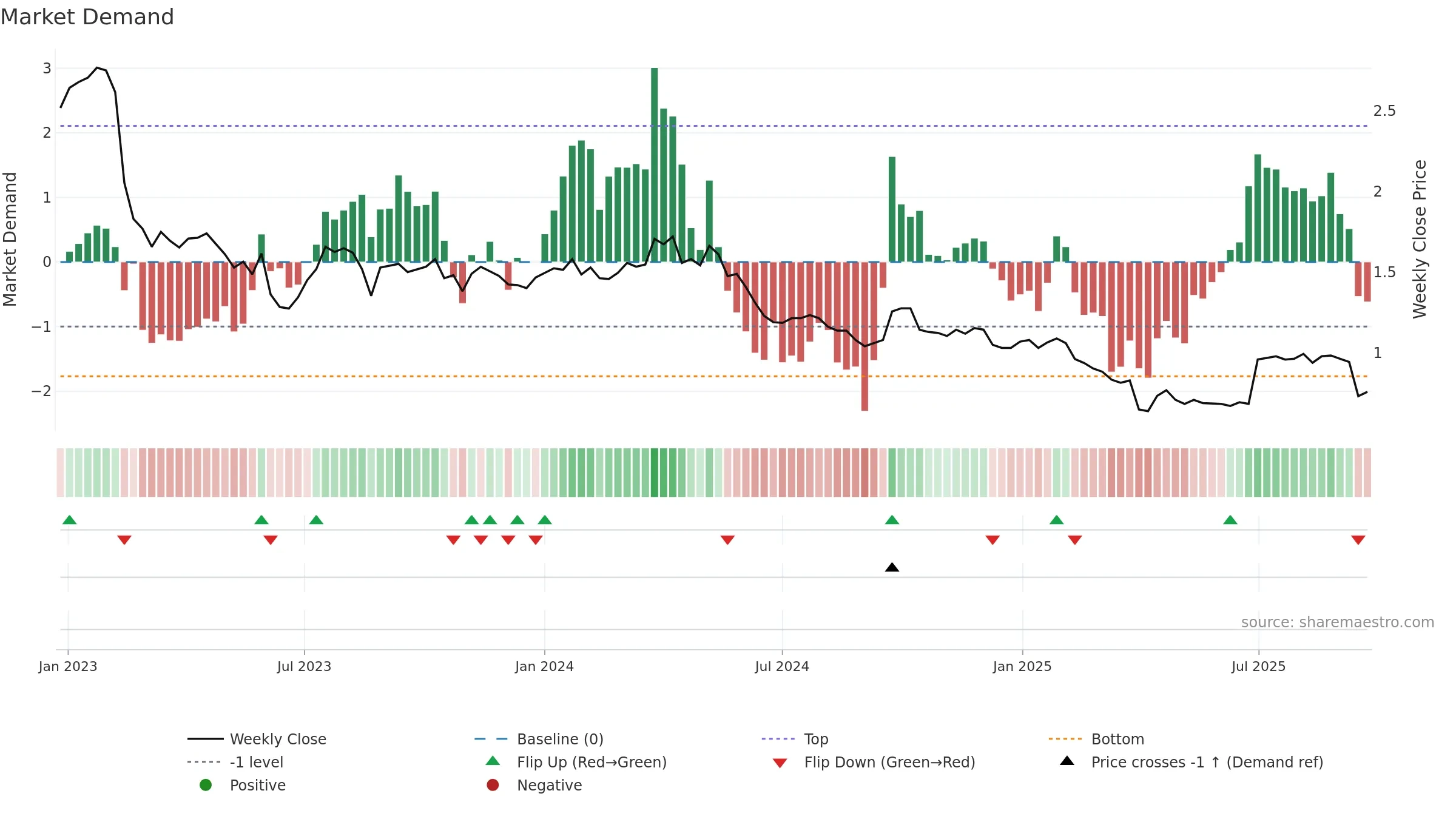Click the green flip-up triangle just after Jan 2025
Viewport: 1456px width, 819px height.
tap(1057, 520)
